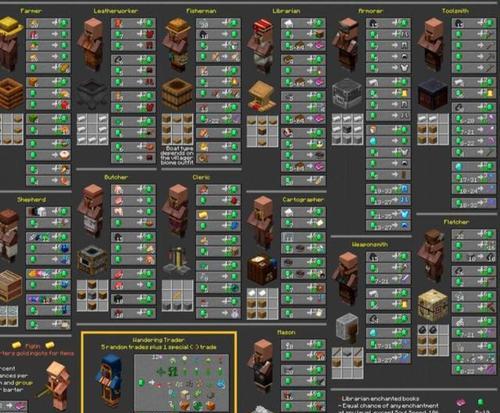Select the cartography table block
This screenshot has height=413, width=500.
pos(262,269)
